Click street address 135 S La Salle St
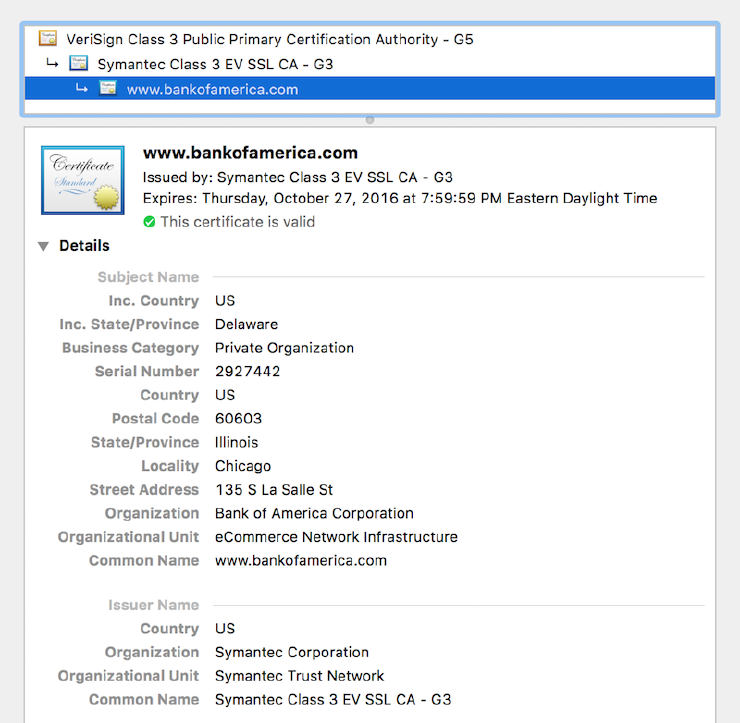 274,490
